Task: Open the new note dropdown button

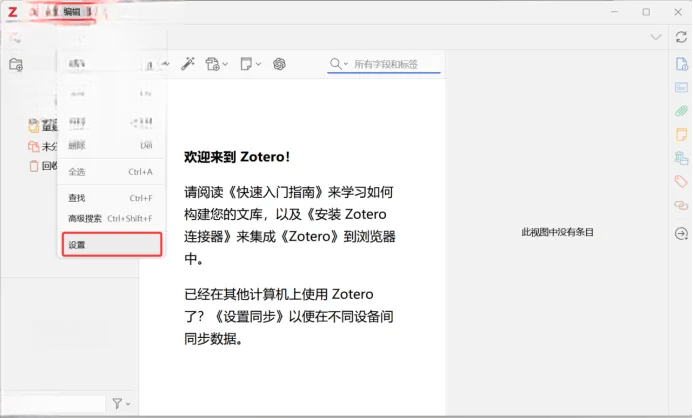Action: [x=250, y=64]
